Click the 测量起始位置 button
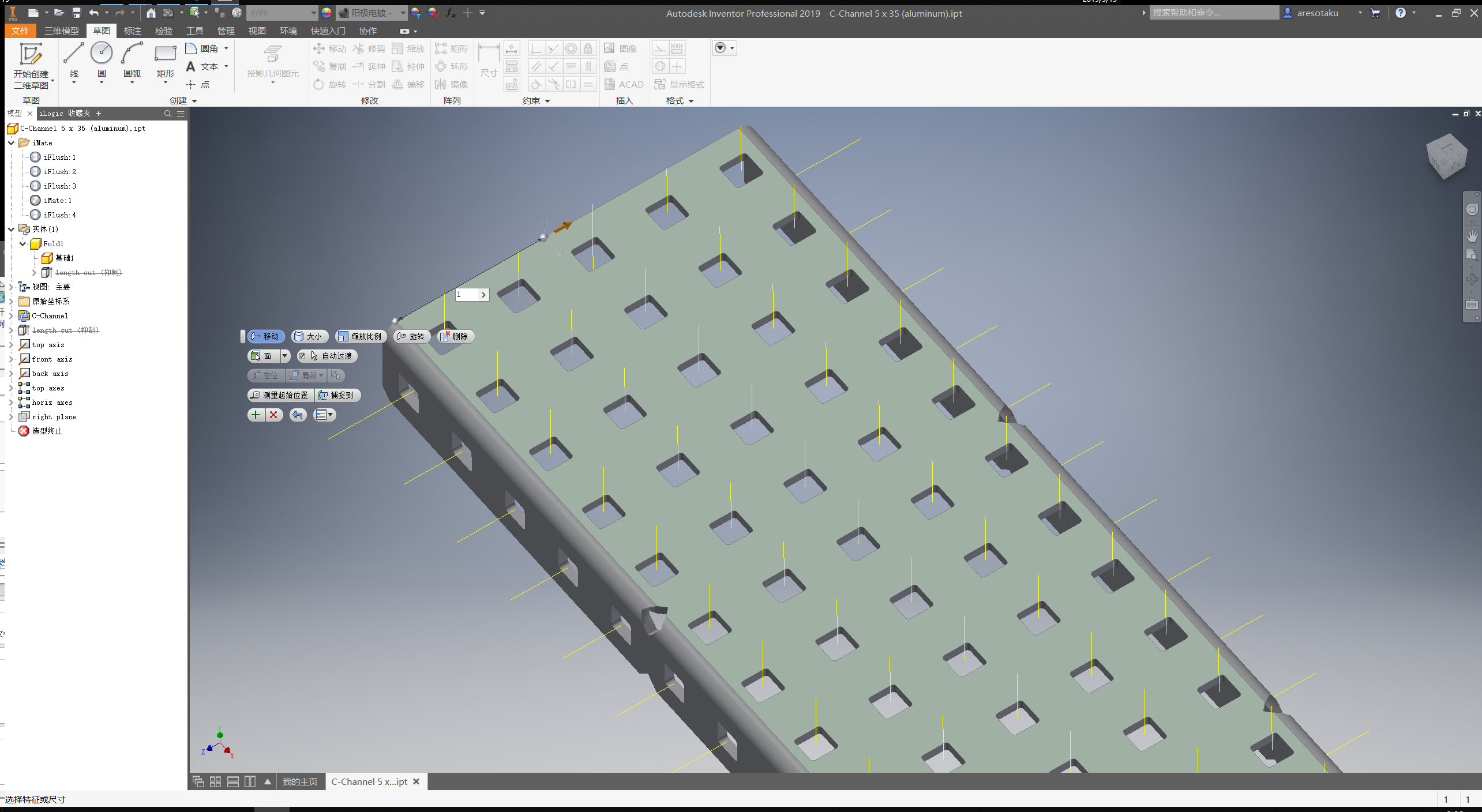Image resolution: width=1482 pixels, height=812 pixels. click(280, 395)
